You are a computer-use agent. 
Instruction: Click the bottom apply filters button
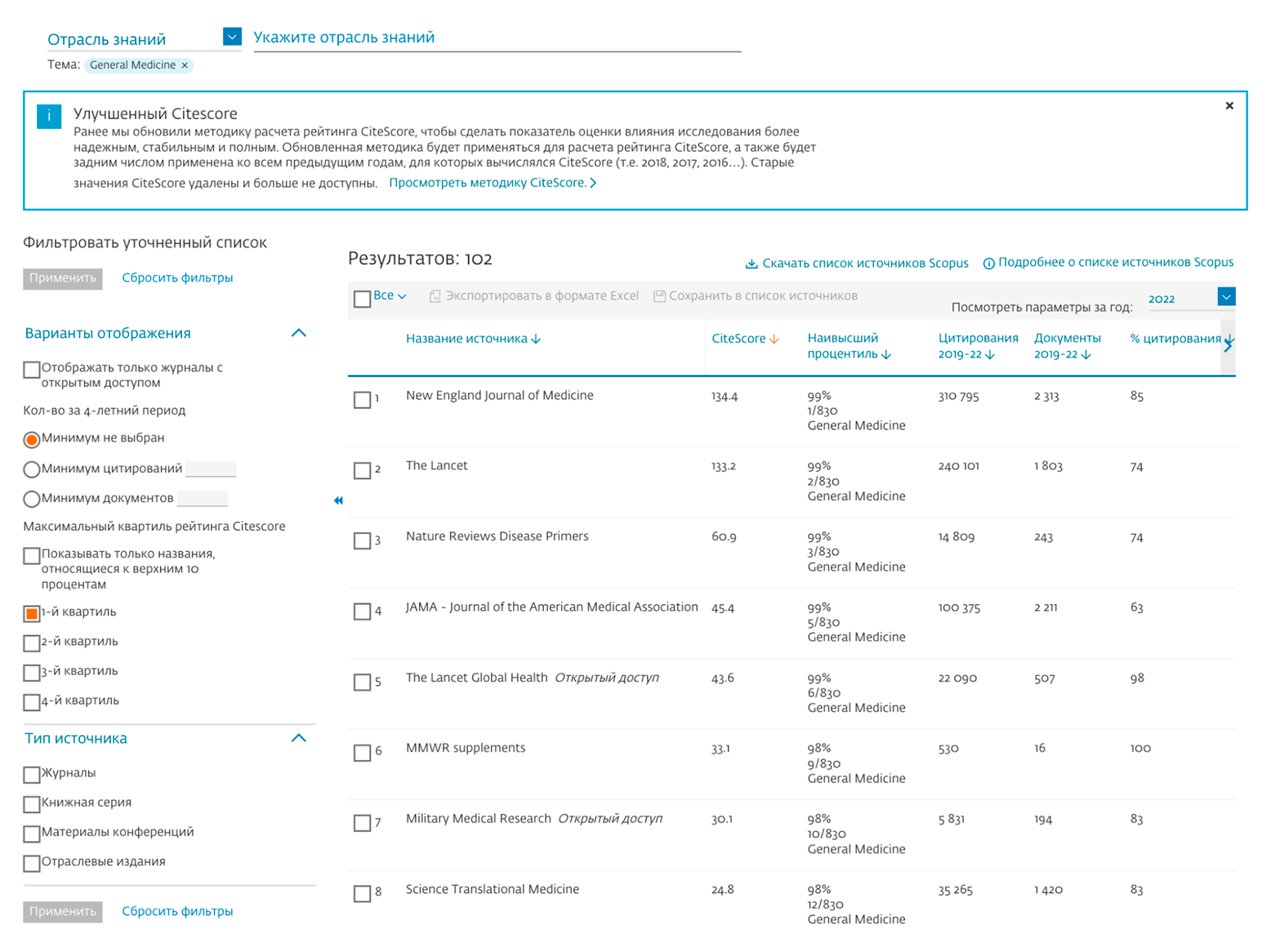[x=63, y=912]
